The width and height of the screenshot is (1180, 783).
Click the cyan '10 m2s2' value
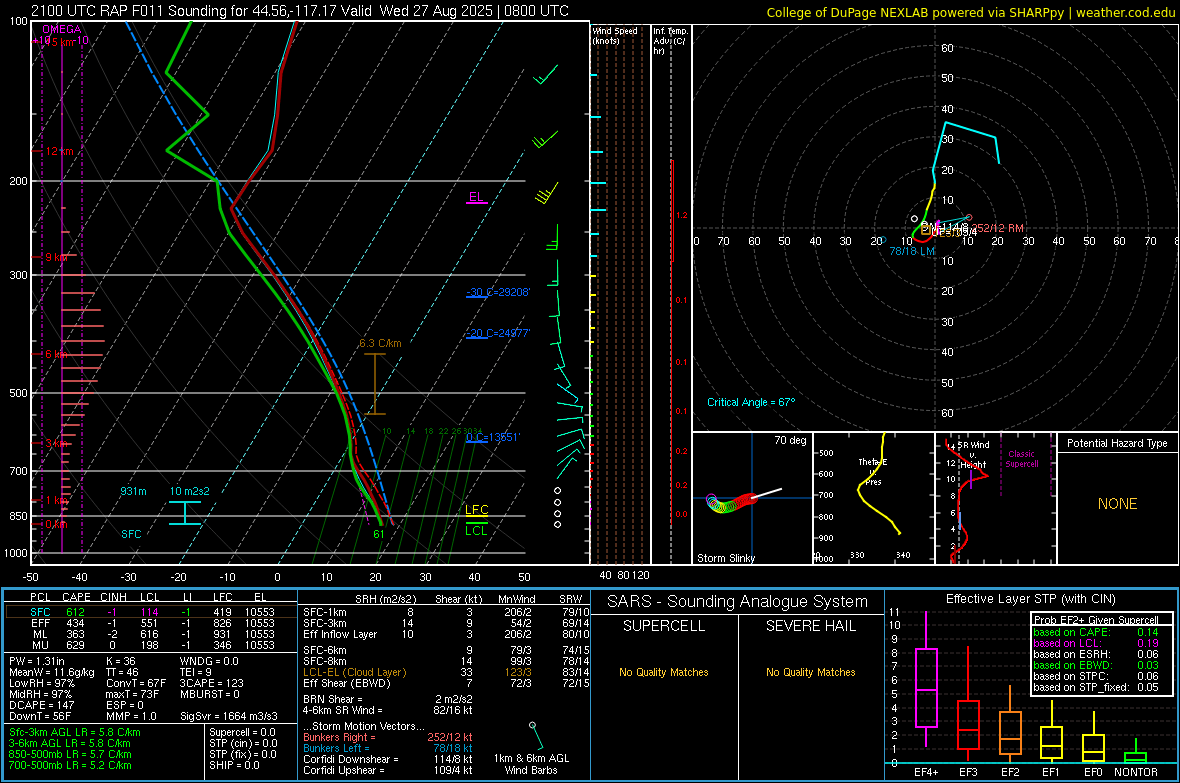pyautogui.click(x=189, y=491)
